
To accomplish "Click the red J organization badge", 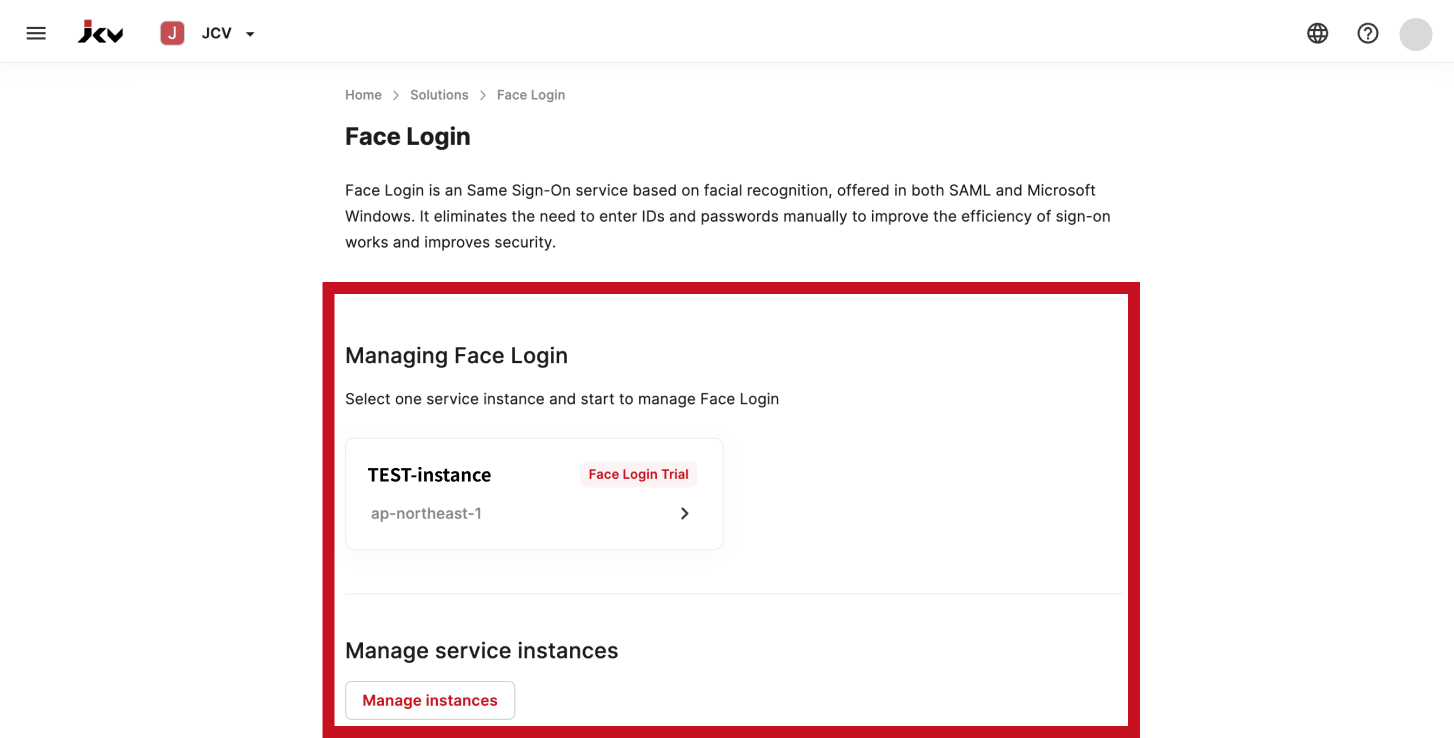I will pos(172,33).
